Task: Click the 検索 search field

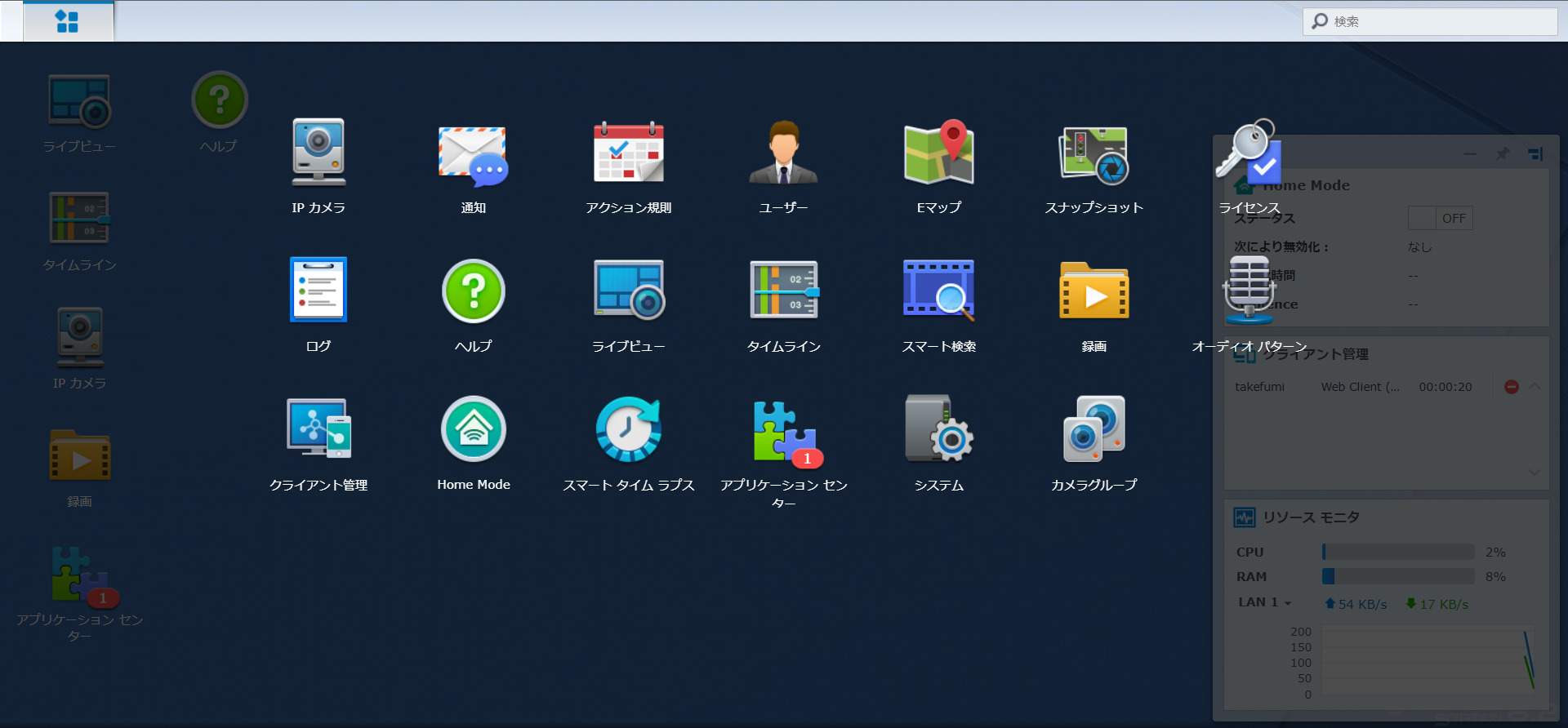Action: coord(1430,21)
